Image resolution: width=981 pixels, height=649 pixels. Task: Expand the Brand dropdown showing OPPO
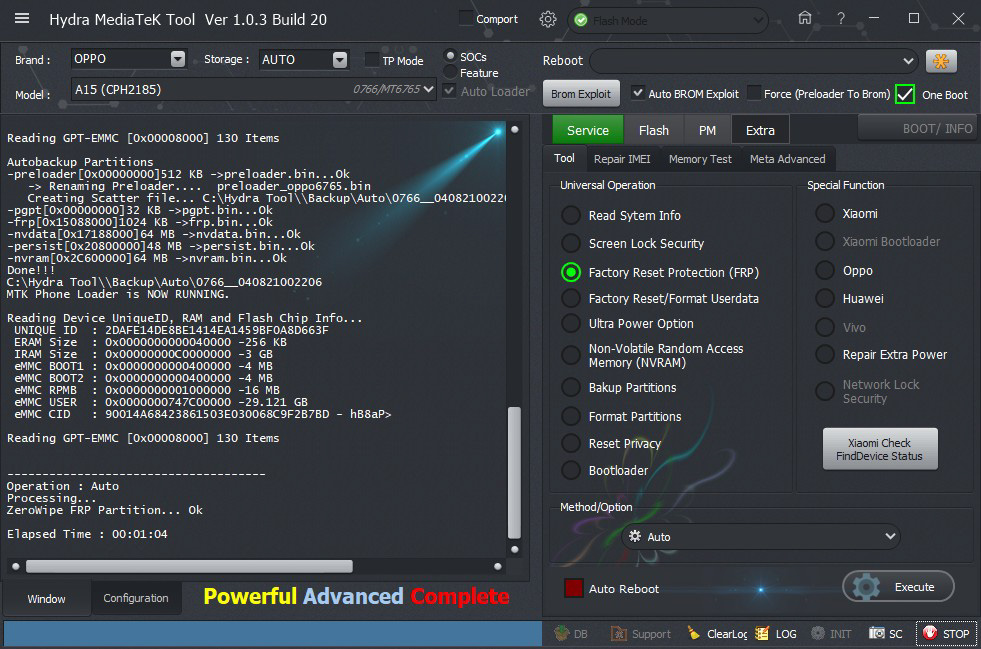point(177,59)
